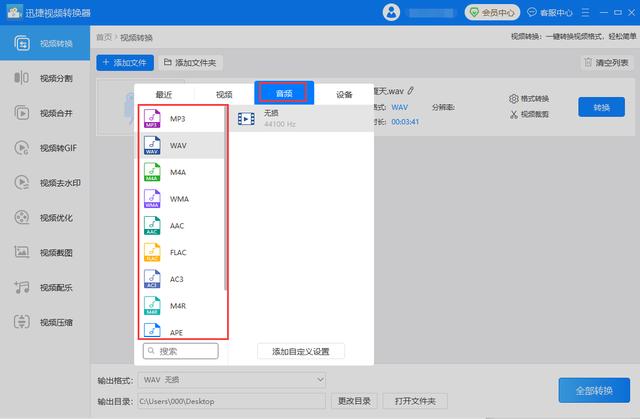Click the 全部转换 button
Image resolution: width=640 pixels, height=419 pixels.
[x=594, y=390]
